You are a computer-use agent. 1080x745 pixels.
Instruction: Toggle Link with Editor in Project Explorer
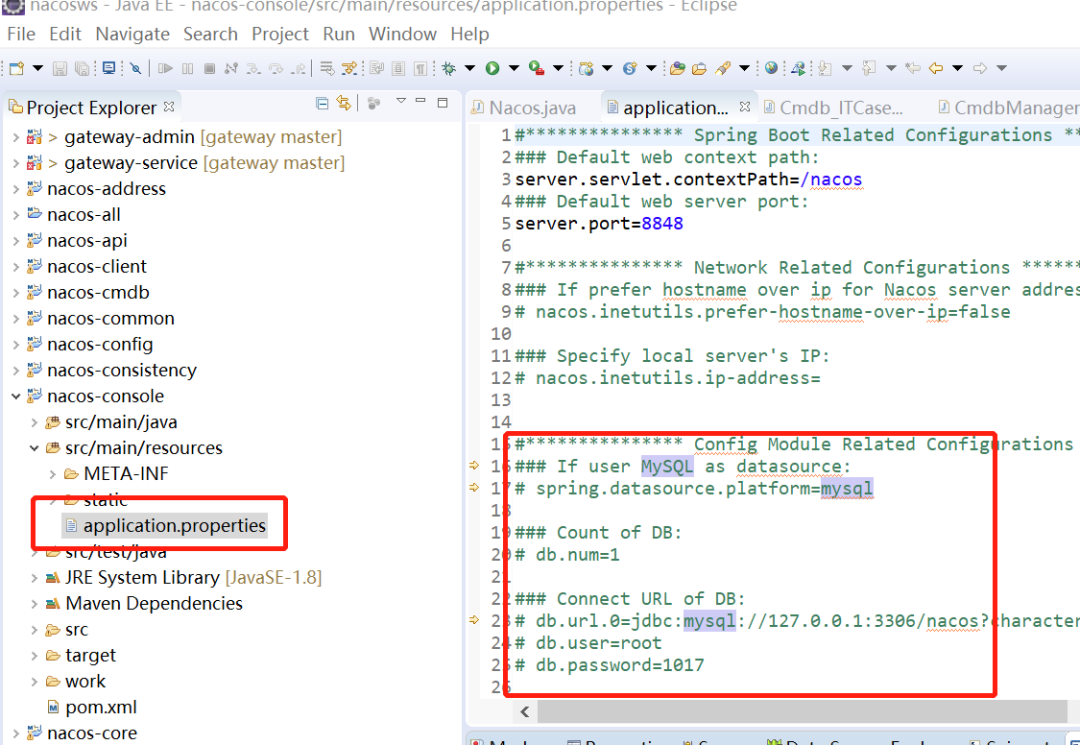343,103
